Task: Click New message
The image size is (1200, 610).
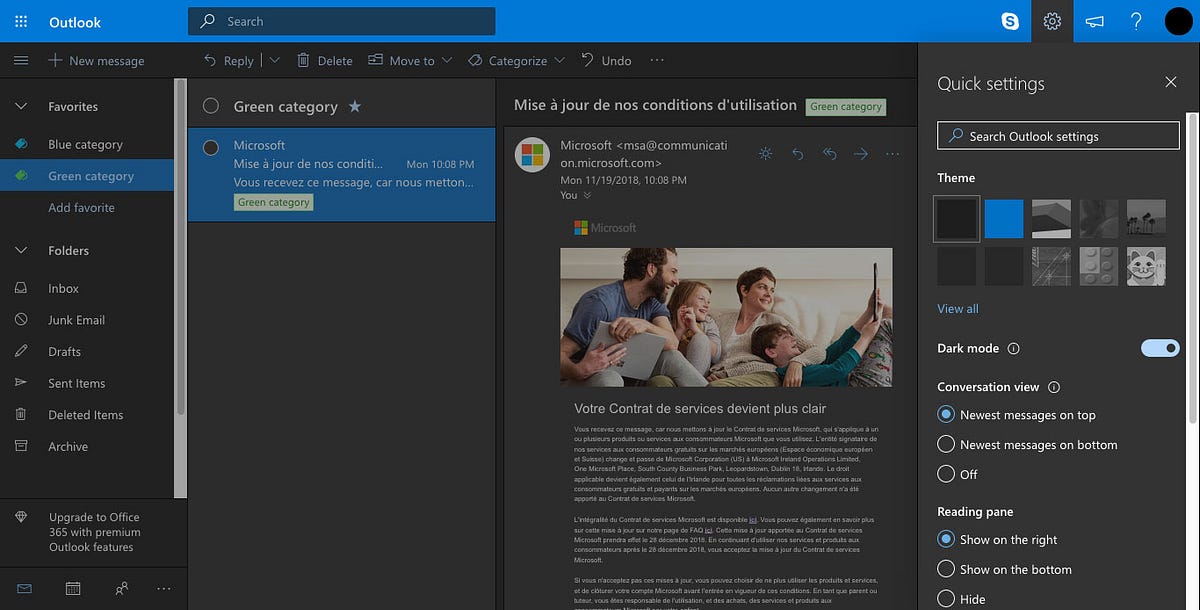Action: tap(96, 60)
